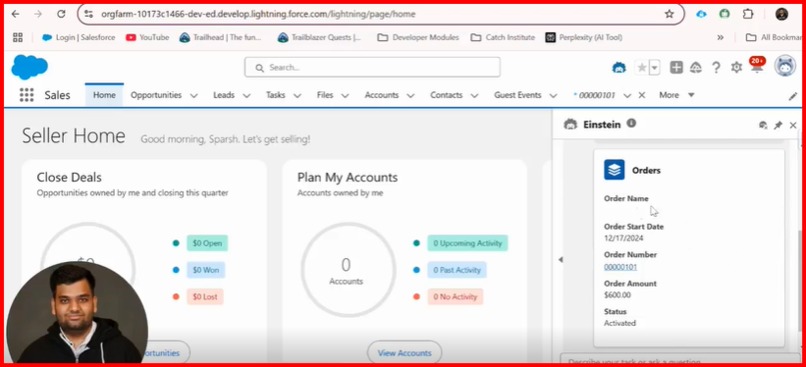
Task: Open the Favorites list dropdown arrow
Action: [654, 67]
